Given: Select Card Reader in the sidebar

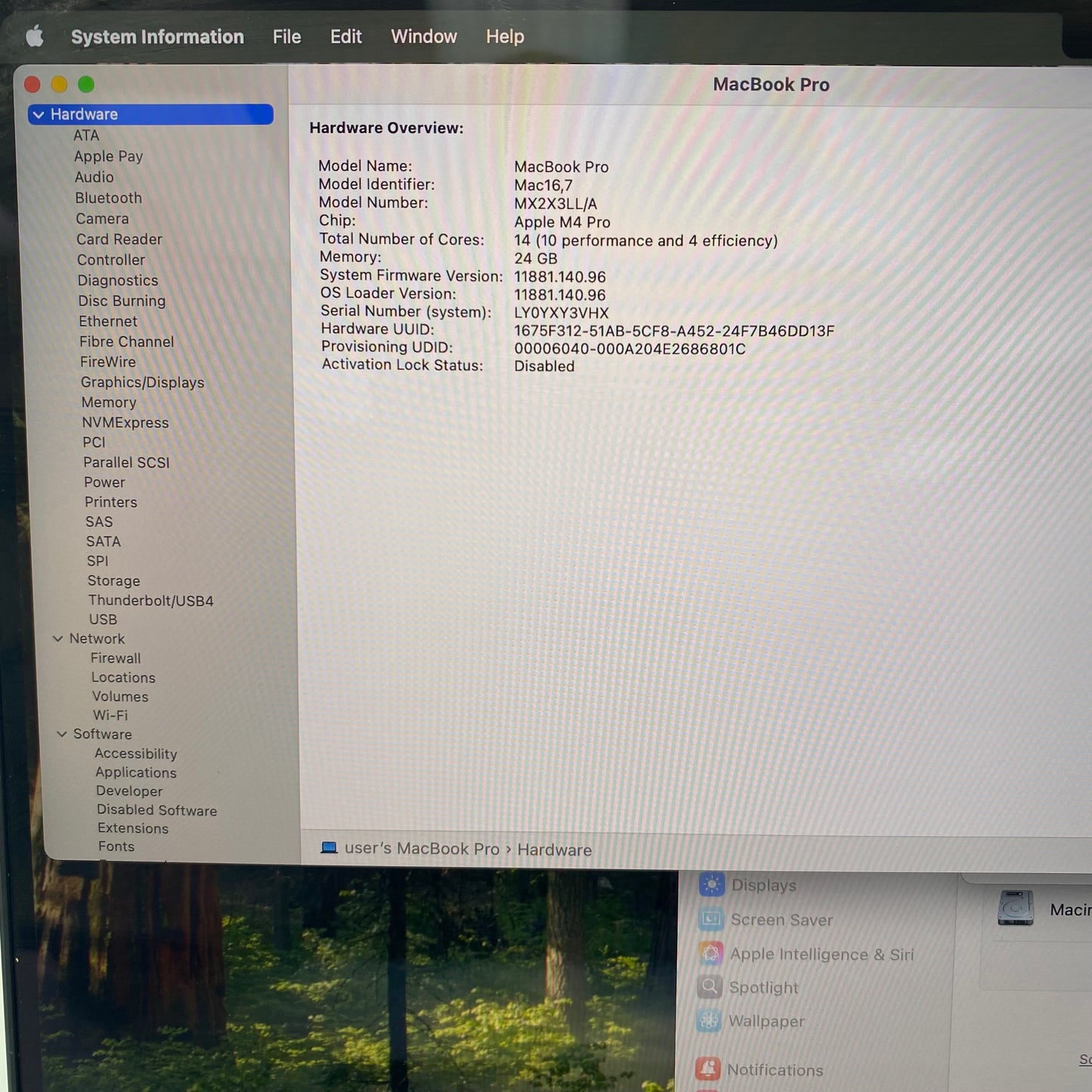Looking at the screenshot, I should point(119,239).
